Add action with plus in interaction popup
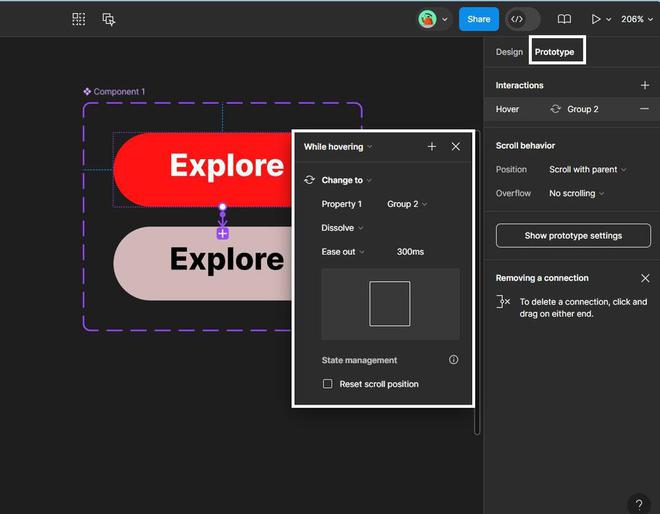Viewport: 660px width, 514px height. 432,146
